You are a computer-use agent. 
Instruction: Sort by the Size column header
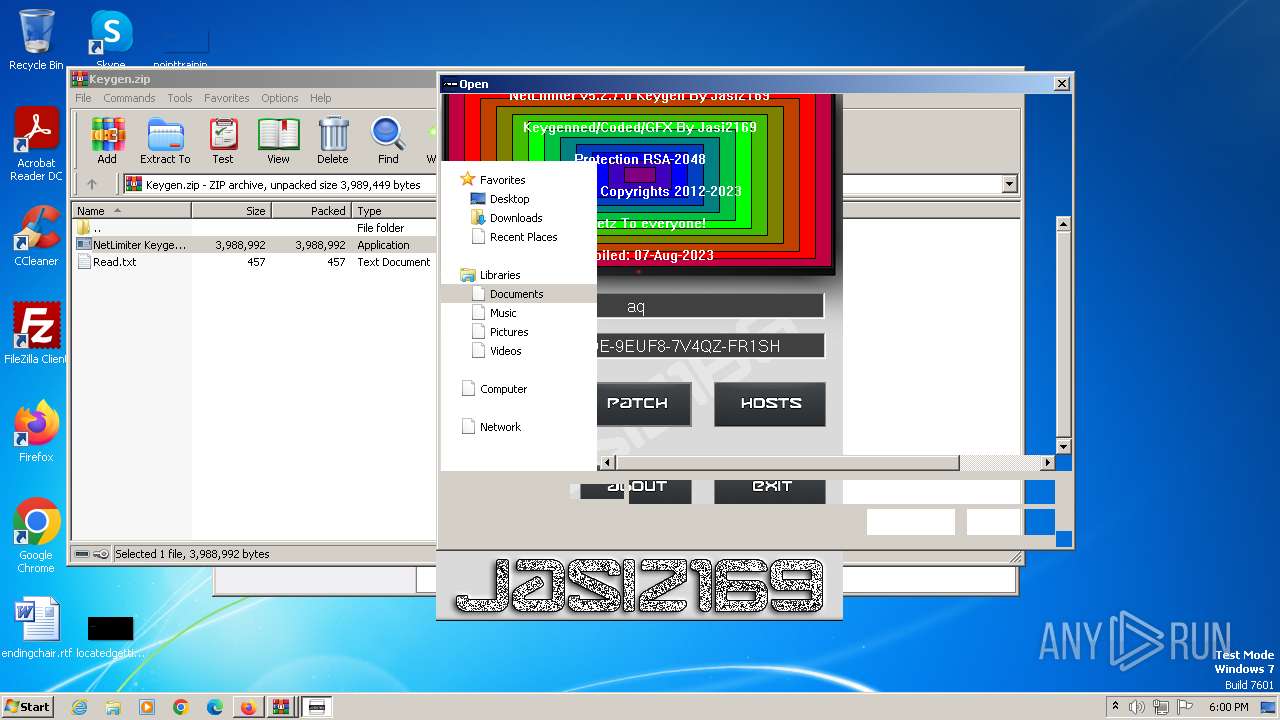click(231, 211)
